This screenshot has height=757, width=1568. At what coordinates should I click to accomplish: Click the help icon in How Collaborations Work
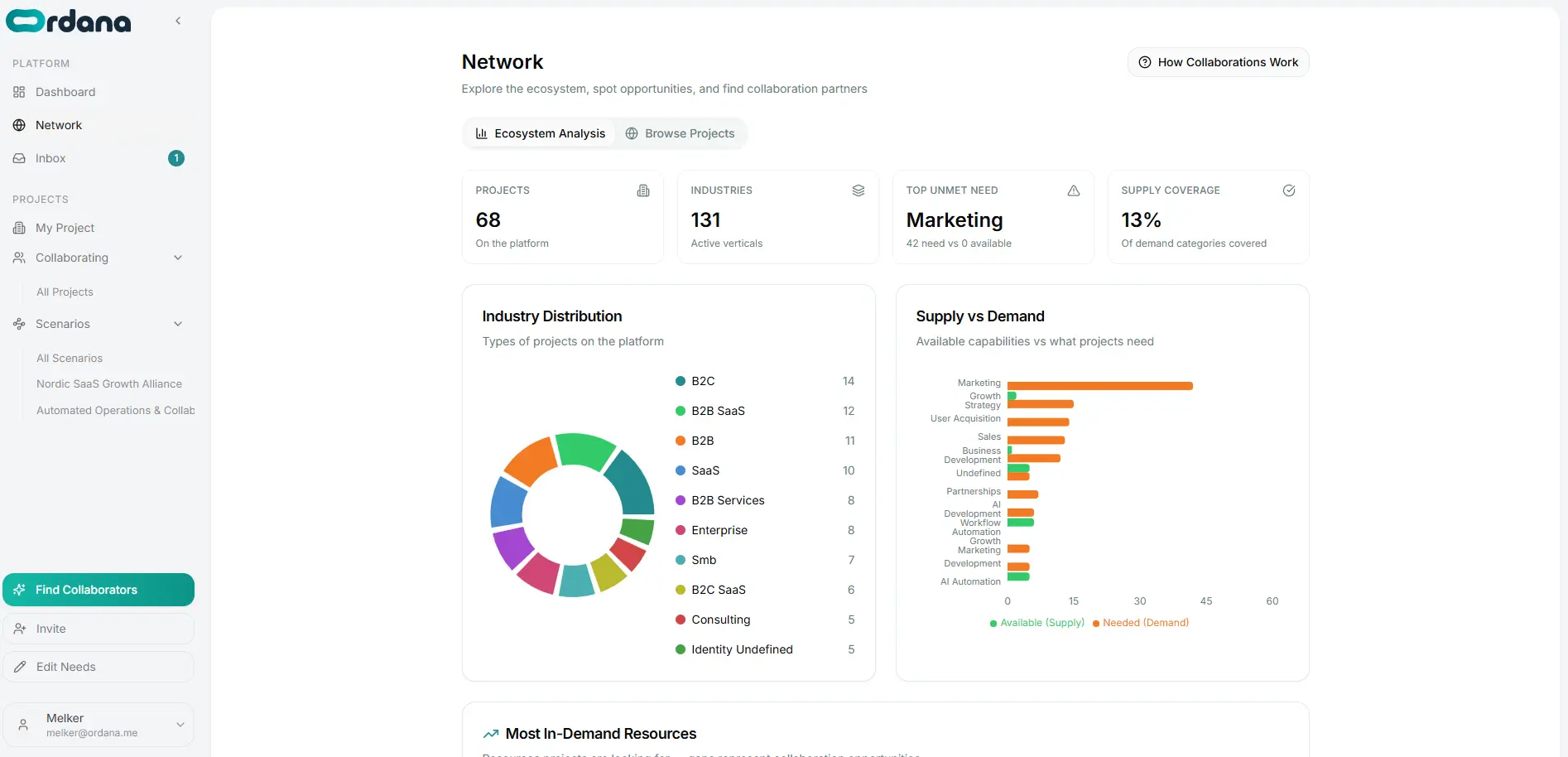point(1145,62)
